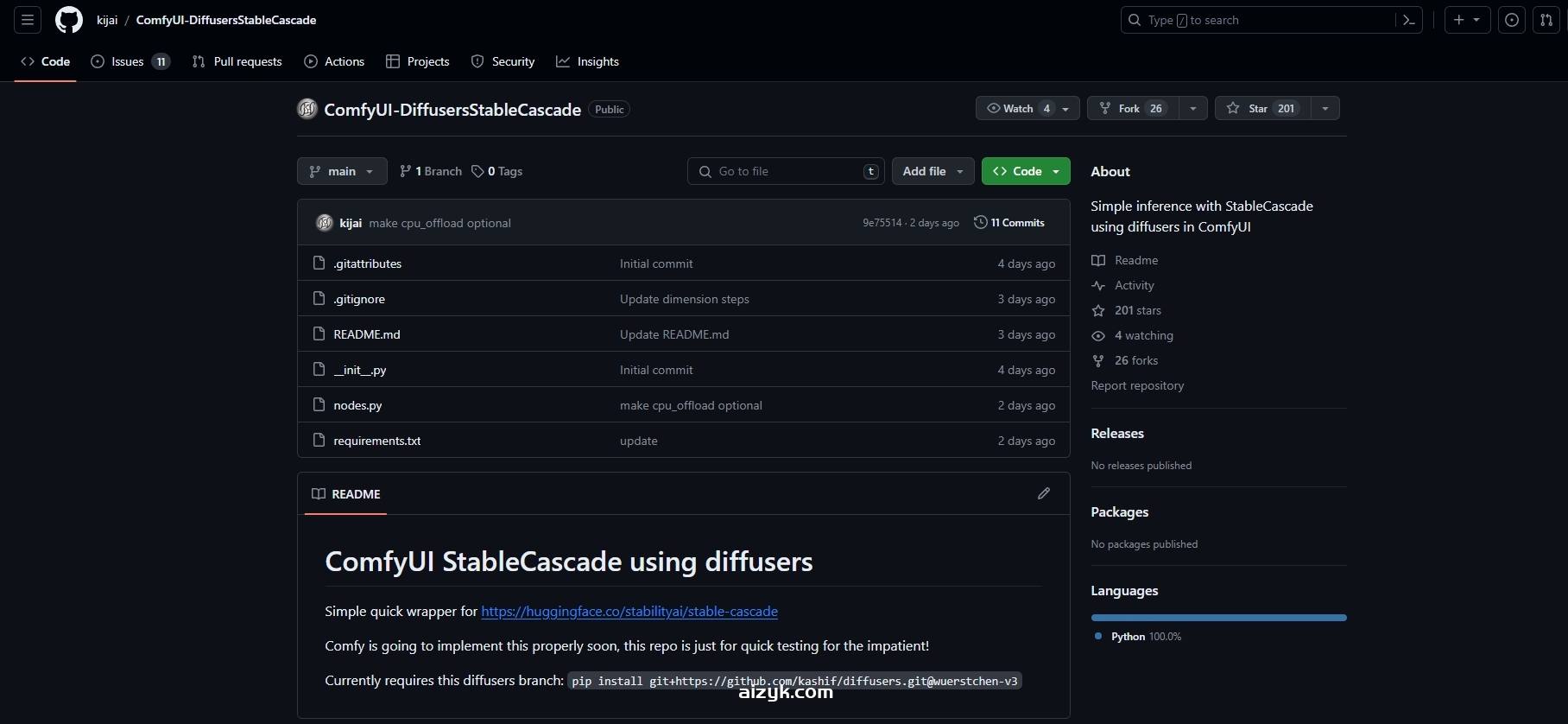The width and height of the screenshot is (1568, 724).
Task: Open the Update dimension steps commit message
Action: pyautogui.click(x=685, y=299)
